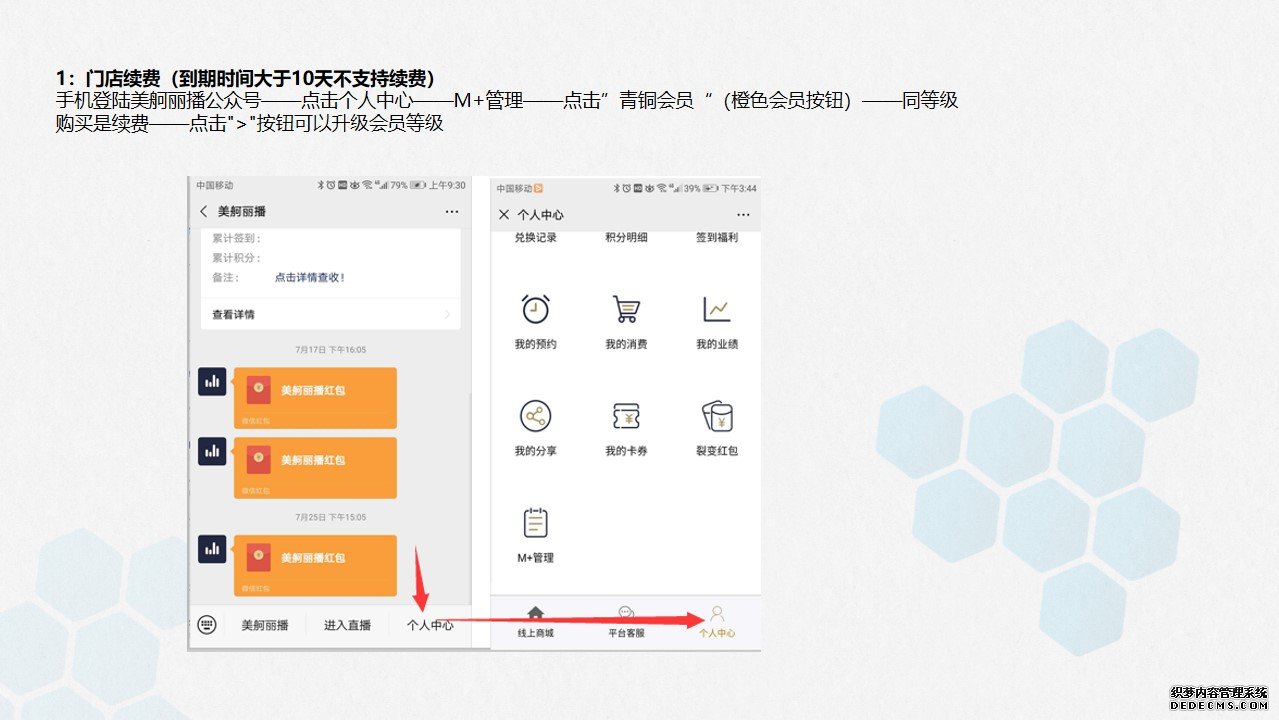Open red packet directly under 7月17日 timestamp
Screen dimensions: 1279x720
[314, 398]
